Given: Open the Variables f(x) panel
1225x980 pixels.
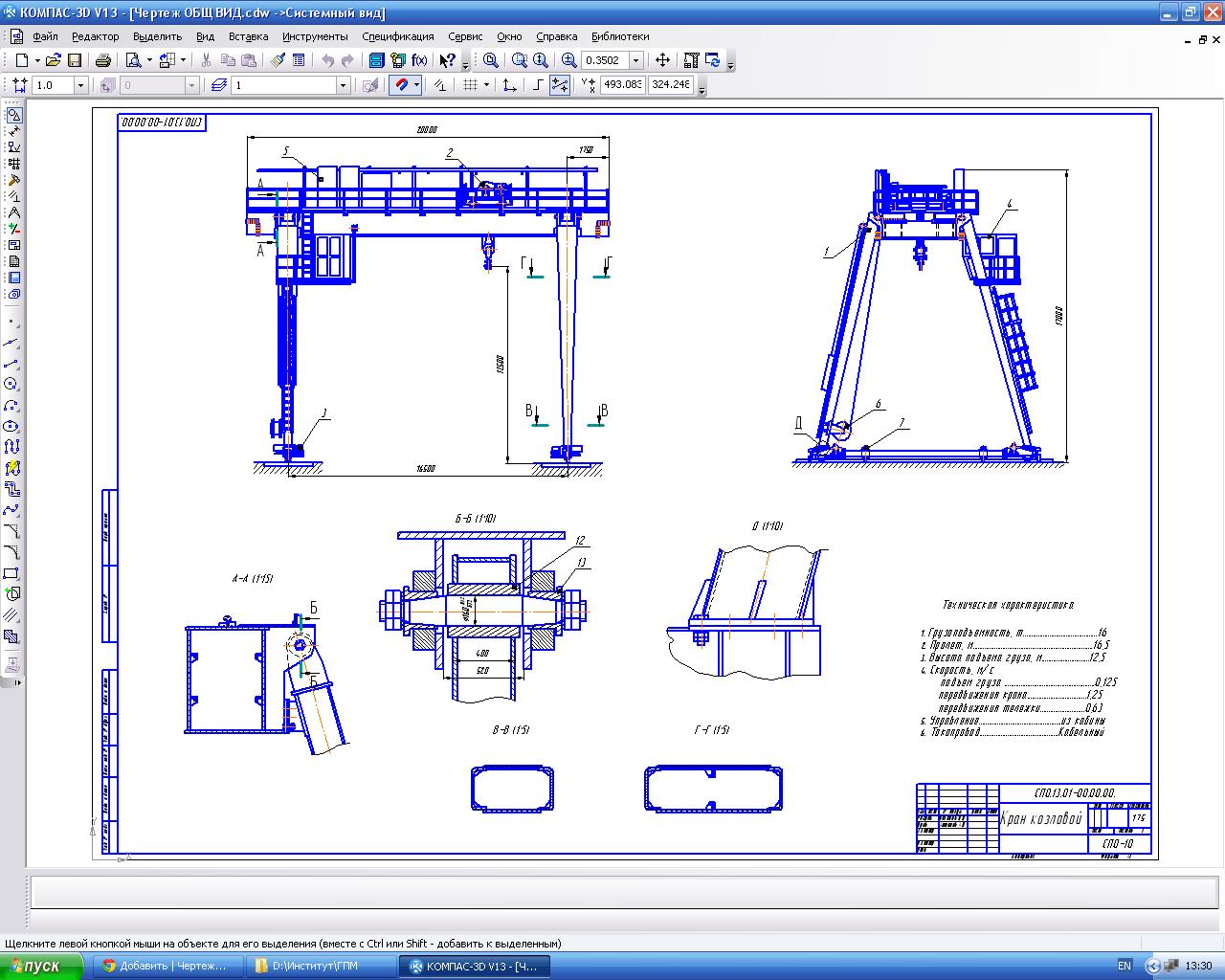Looking at the screenshot, I should 419,60.
